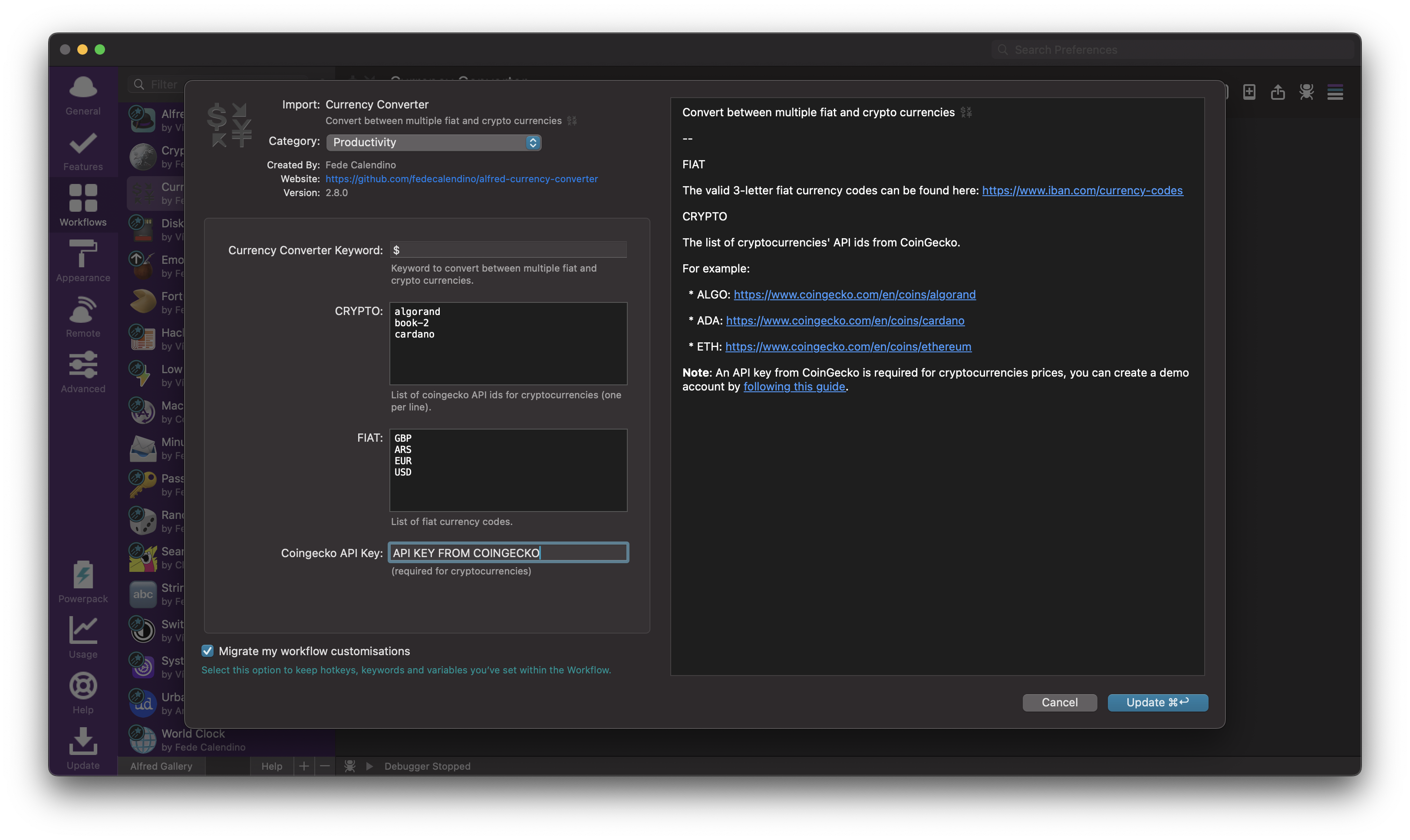The image size is (1410, 840).
Task: Click the String workflow abc icon
Action: pyautogui.click(x=143, y=594)
